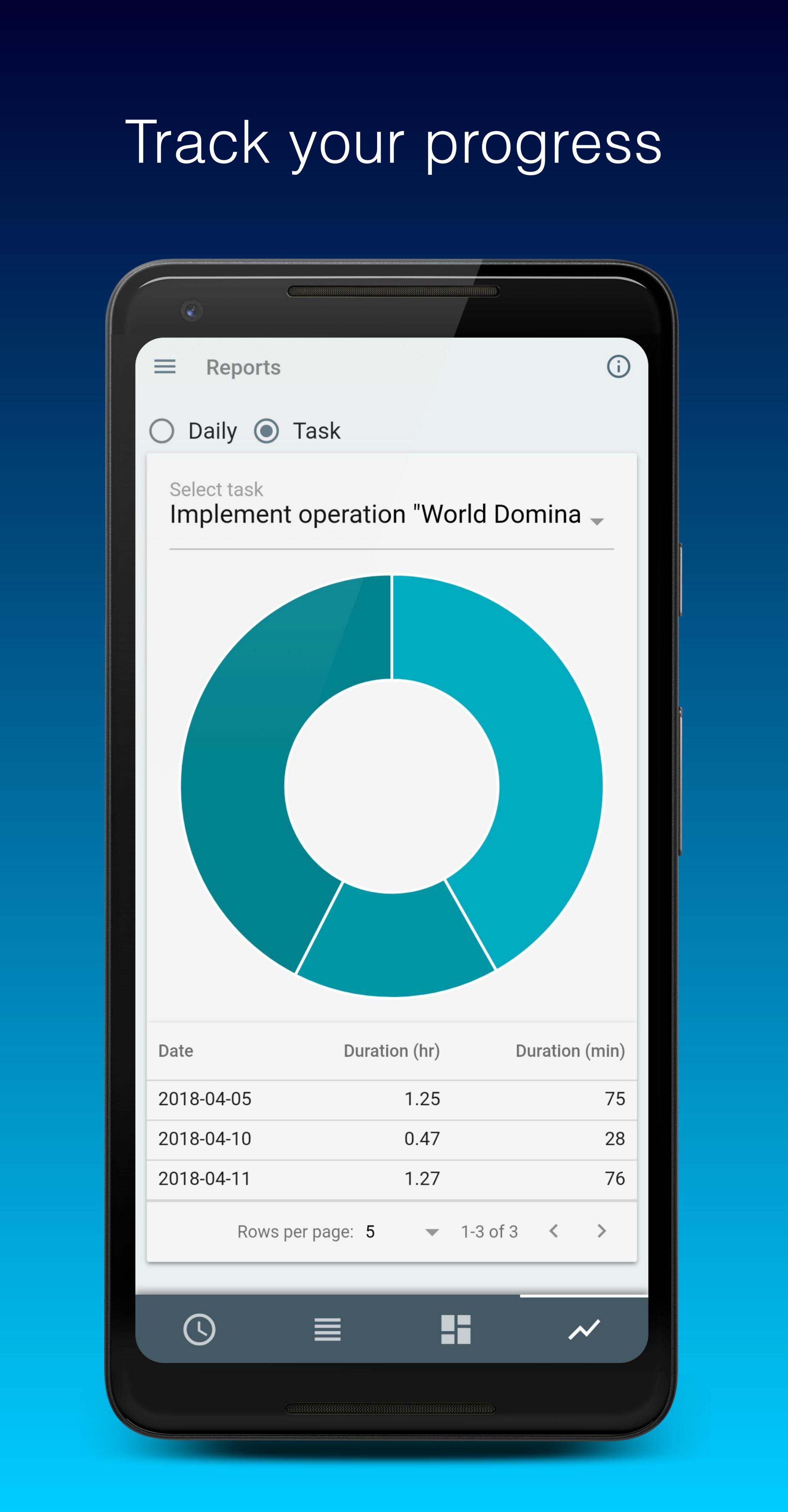Open the dashboard grid tab icon

(455, 1329)
